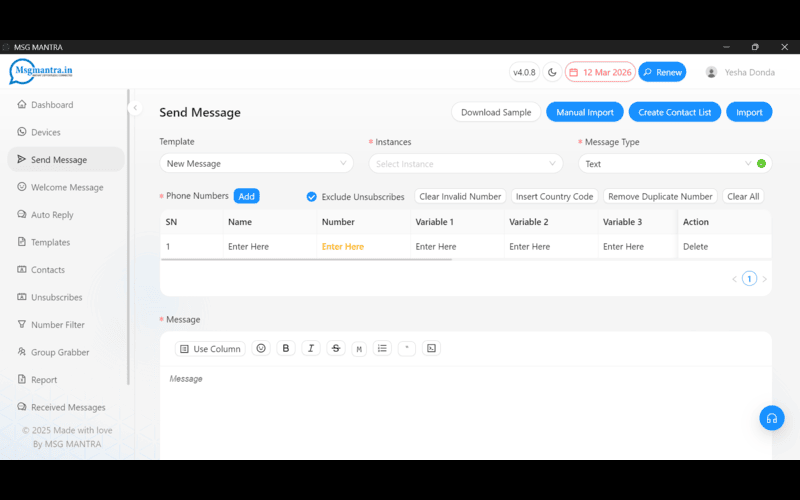Click the Create Contact List button
800x500 pixels.
point(674,112)
